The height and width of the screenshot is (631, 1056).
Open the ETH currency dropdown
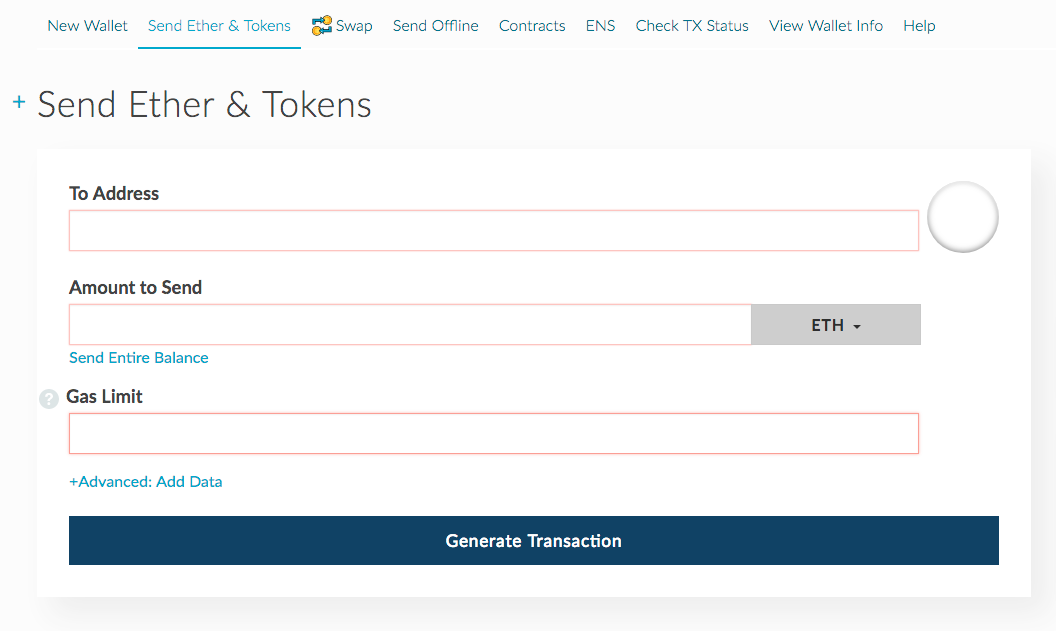click(x=836, y=325)
